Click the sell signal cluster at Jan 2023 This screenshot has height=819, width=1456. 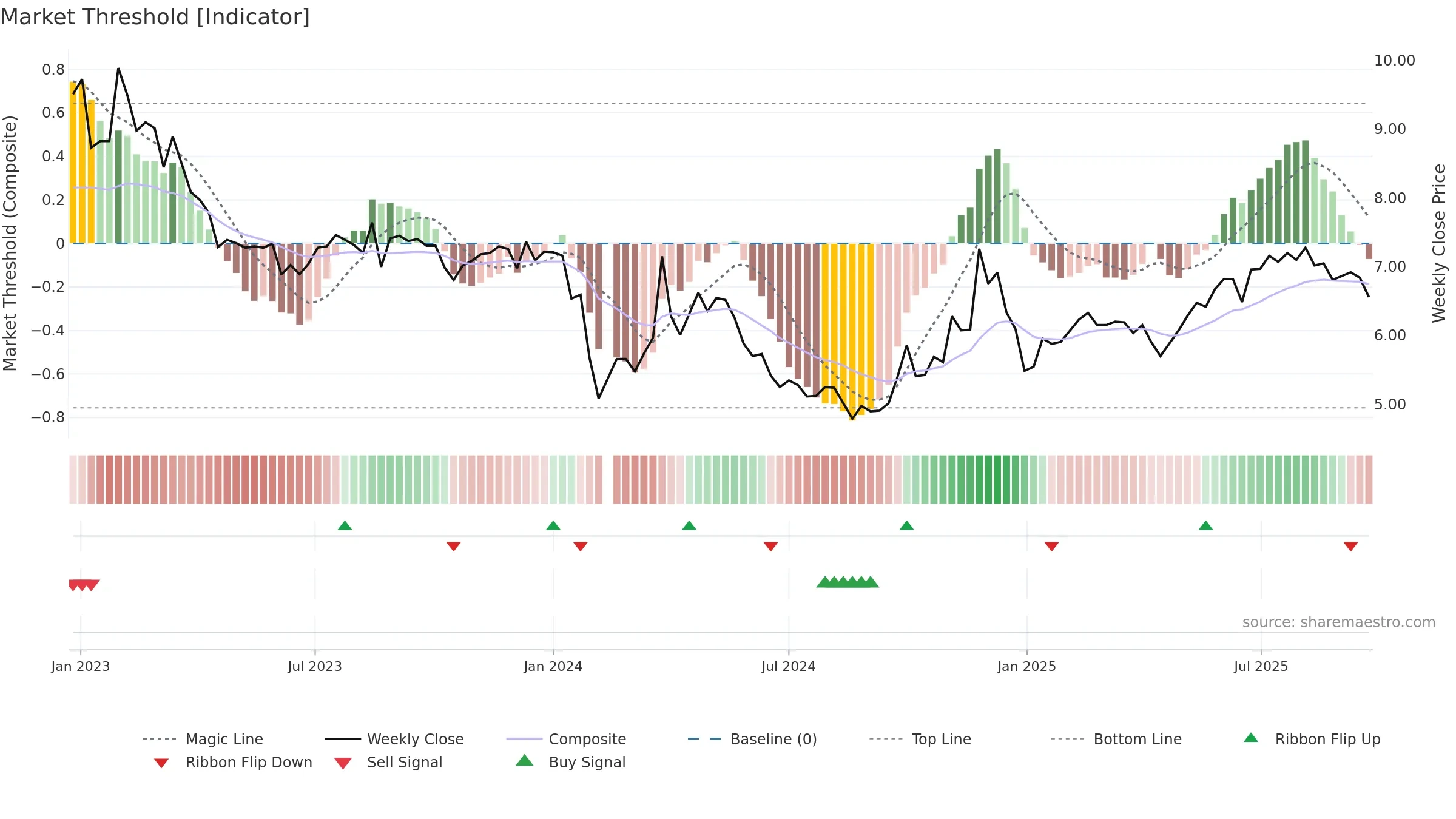[x=84, y=585]
